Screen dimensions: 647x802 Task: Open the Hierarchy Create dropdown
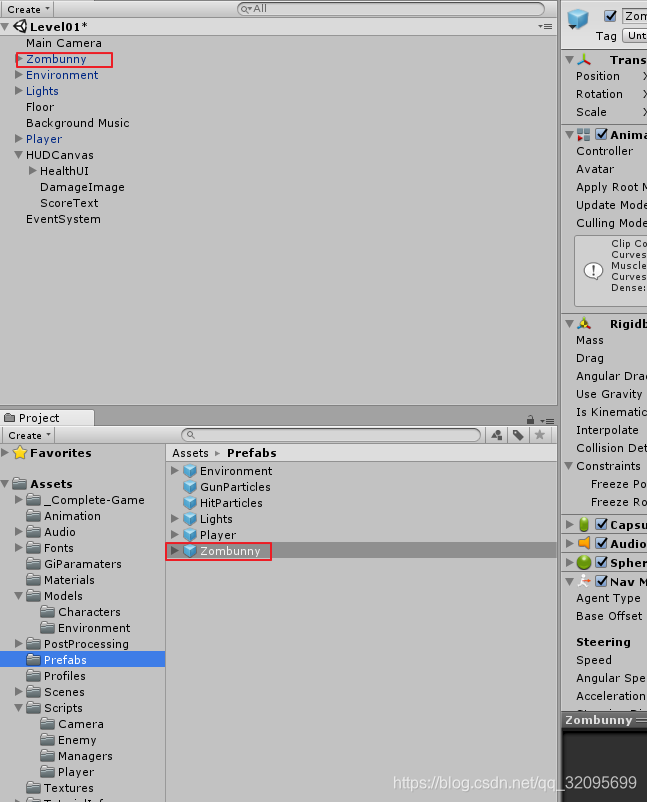click(29, 9)
